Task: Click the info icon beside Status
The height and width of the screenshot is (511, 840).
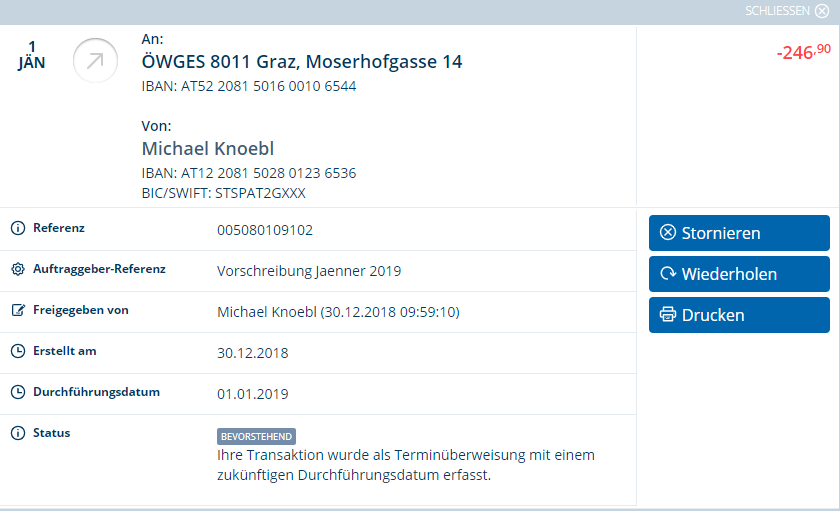Action: pyautogui.click(x=18, y=433)
